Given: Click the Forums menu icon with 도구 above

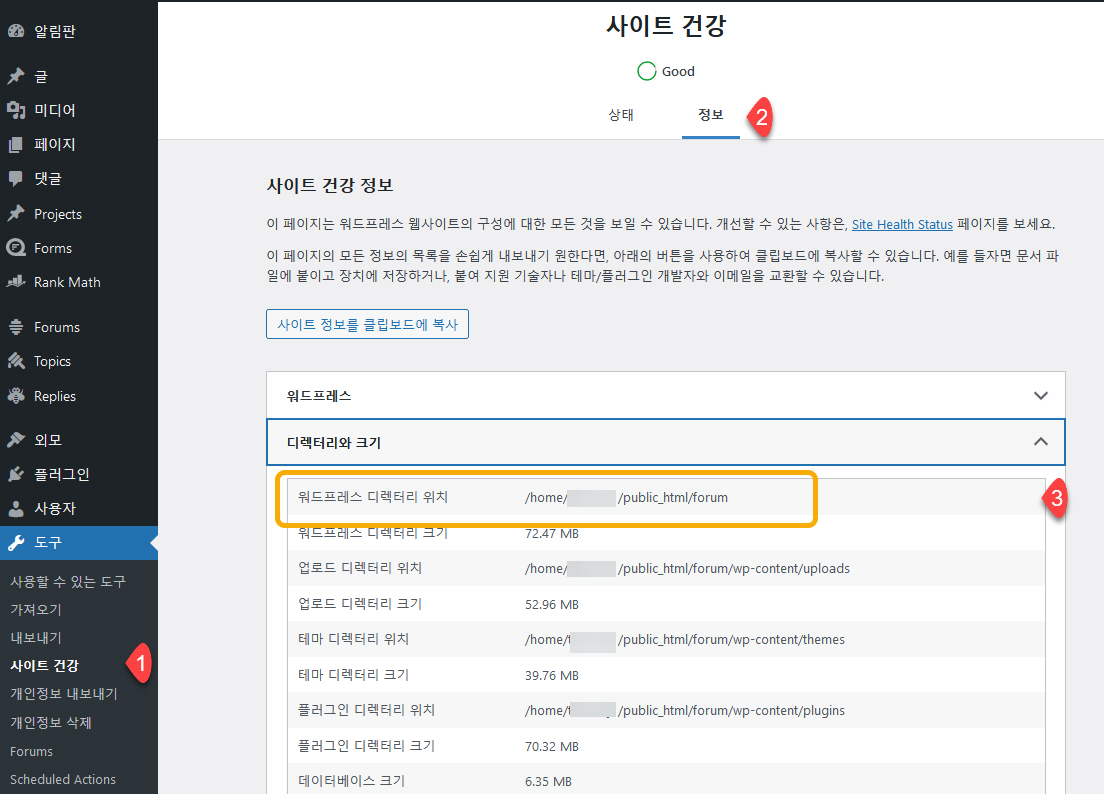Looking at the screenshot, I should pos(16,327).
